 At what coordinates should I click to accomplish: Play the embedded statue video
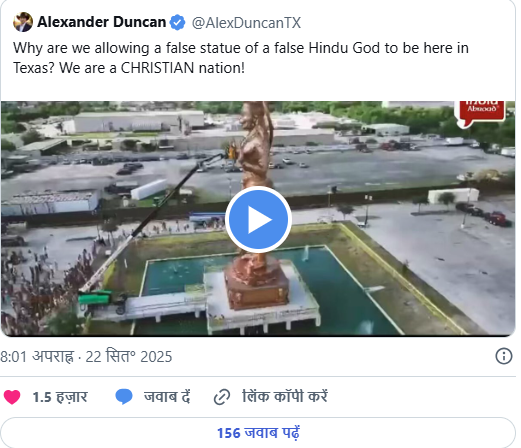click(258, 220)
